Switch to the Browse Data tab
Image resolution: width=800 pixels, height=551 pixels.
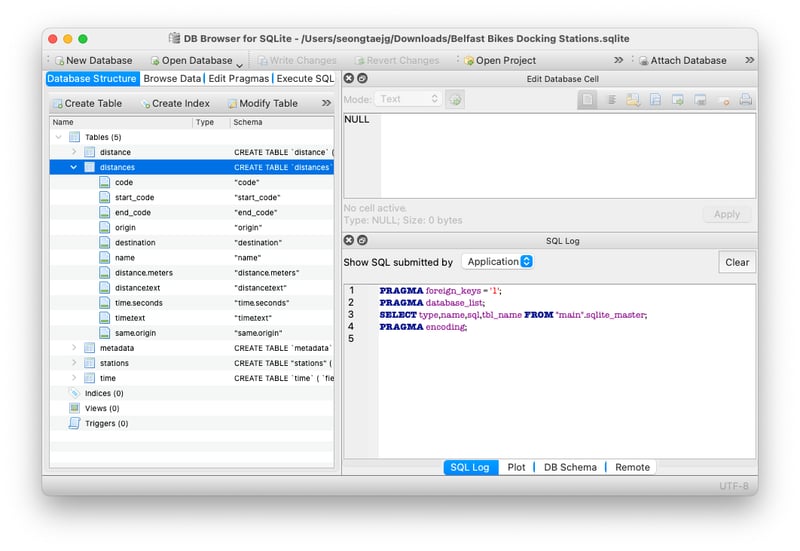point(172,78)
